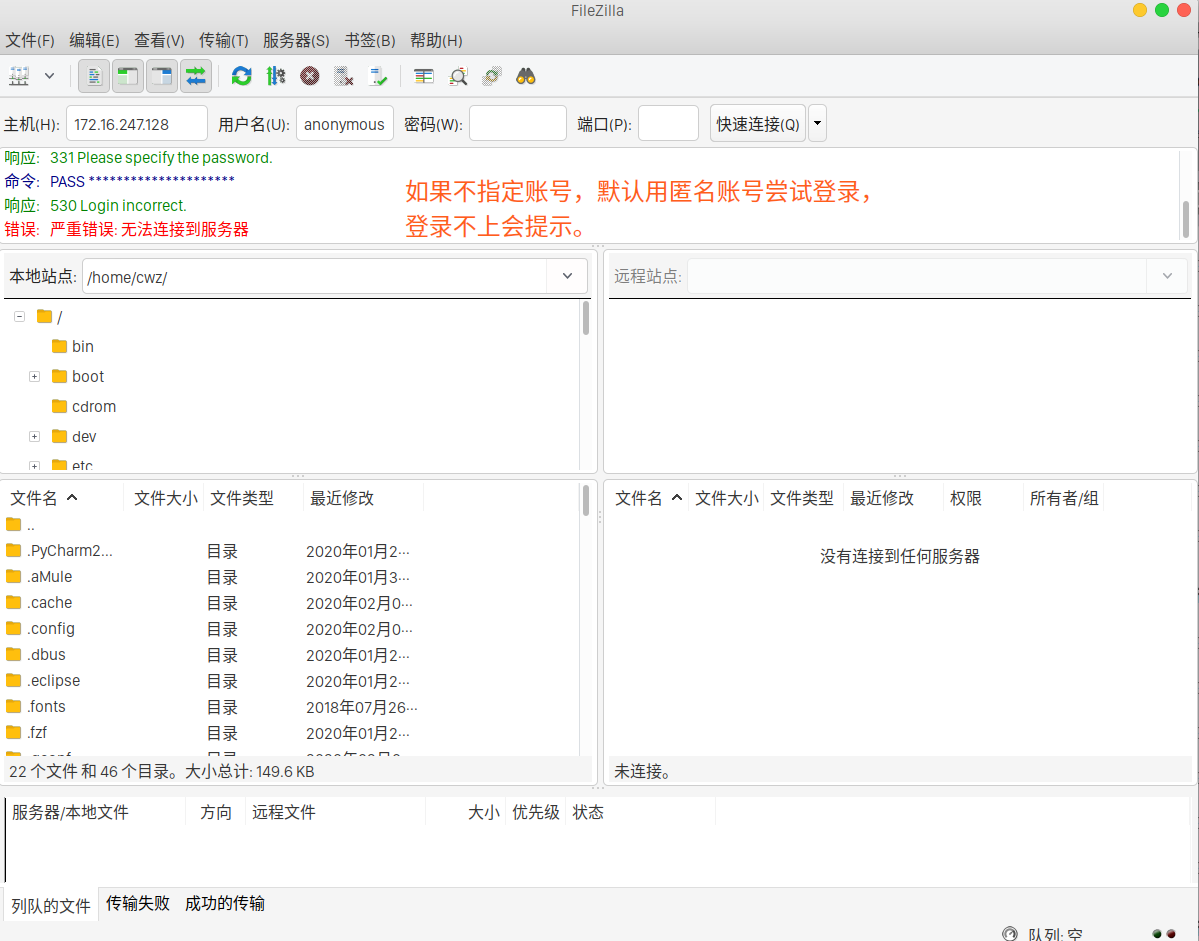Expand the boot folder node
Viewport: 1199px width, 941px height.
pos(34,377)
